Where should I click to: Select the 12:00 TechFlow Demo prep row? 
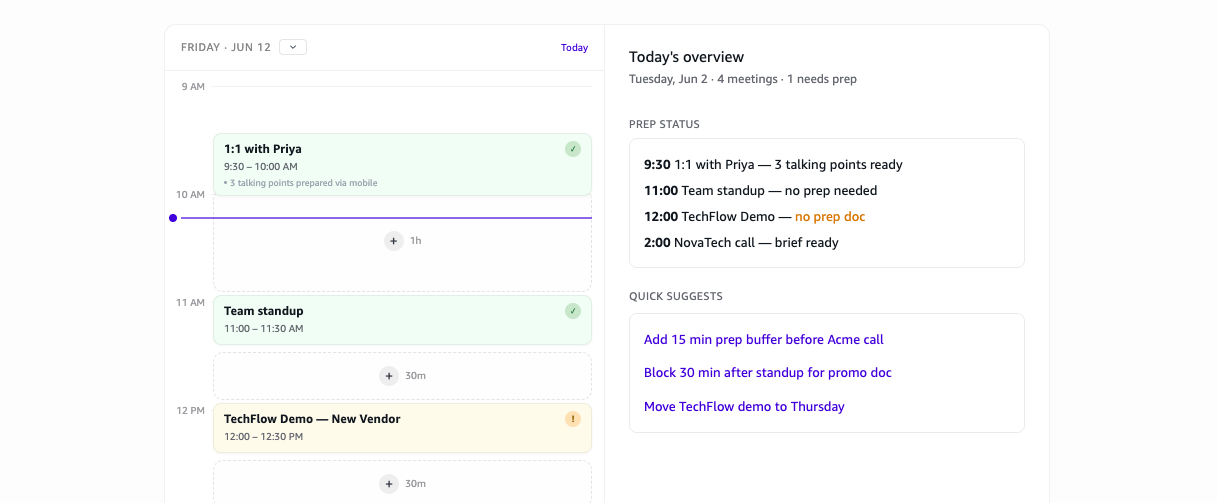coord(754,217)
